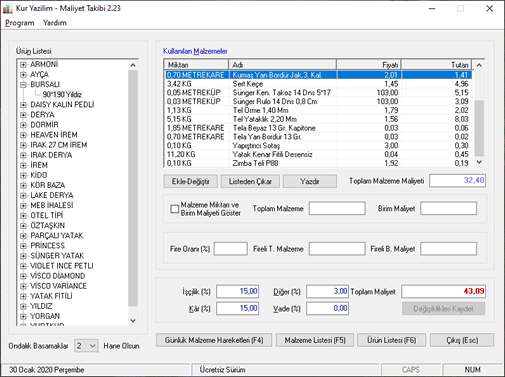Select the Sert Keçe material row
The height and width of the screenshot is (377, 505).
click(x=318, y=84)
